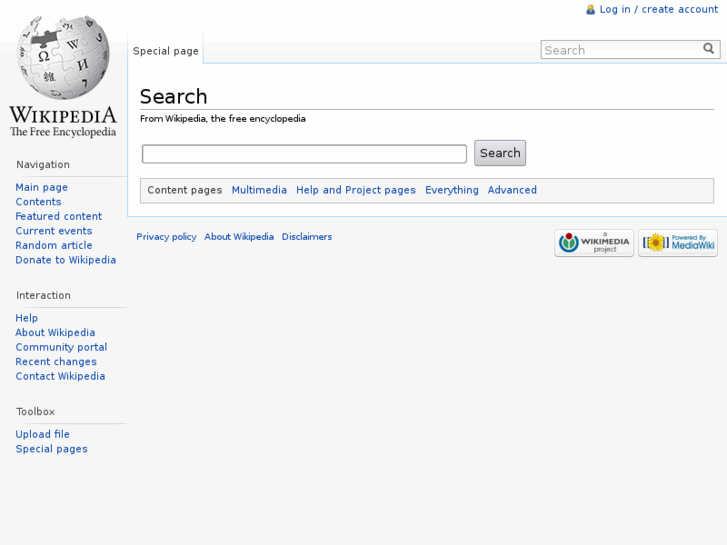Click the user icon beside Log in

pos(590,9)
